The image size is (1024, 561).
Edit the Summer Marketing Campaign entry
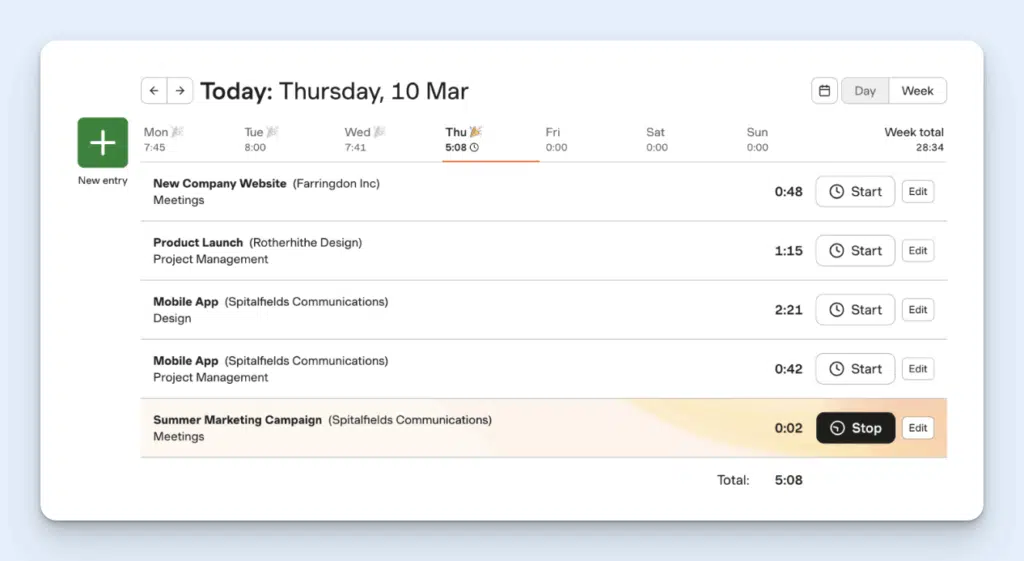pos(918,428)
